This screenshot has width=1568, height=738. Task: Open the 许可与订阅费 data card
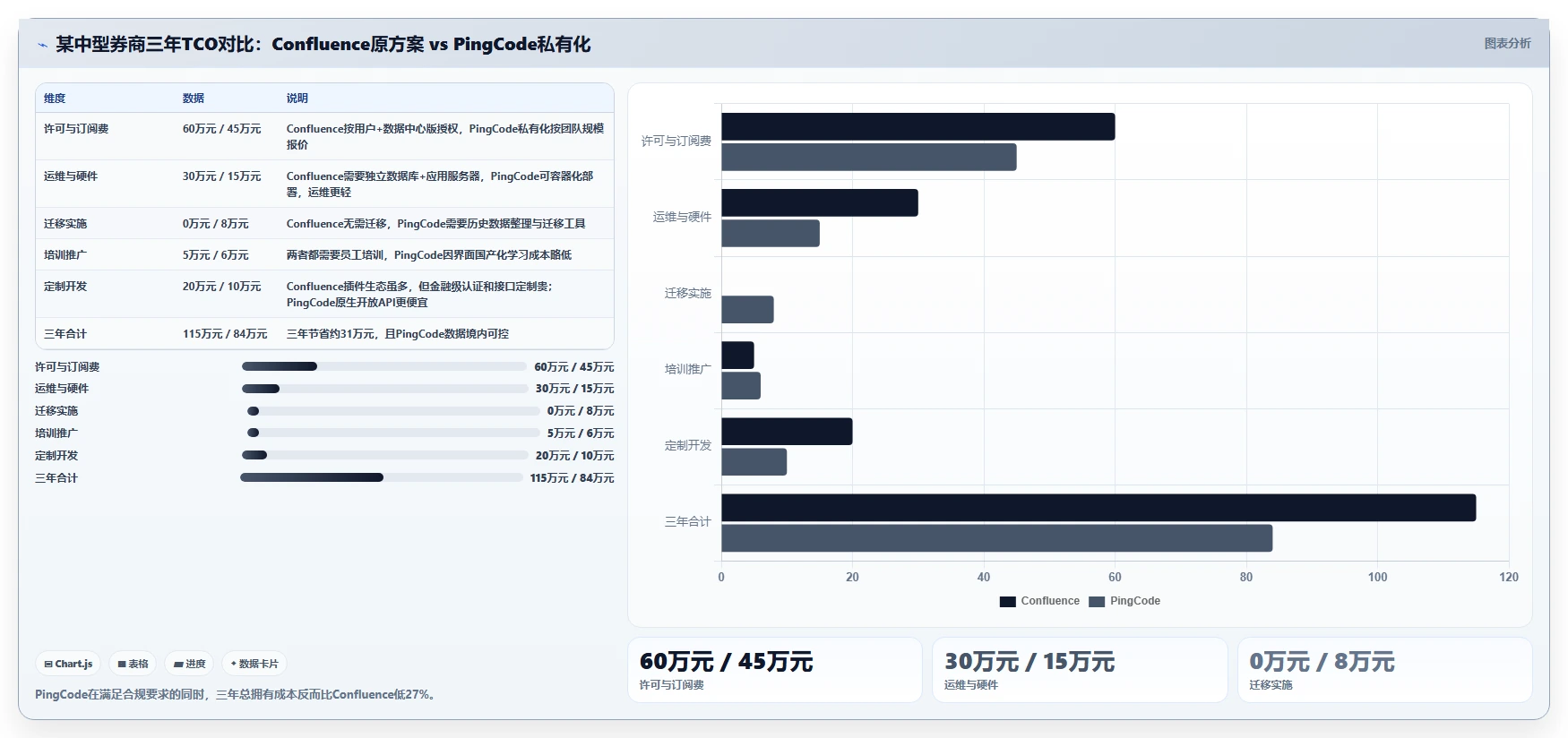tap(775, 670)
